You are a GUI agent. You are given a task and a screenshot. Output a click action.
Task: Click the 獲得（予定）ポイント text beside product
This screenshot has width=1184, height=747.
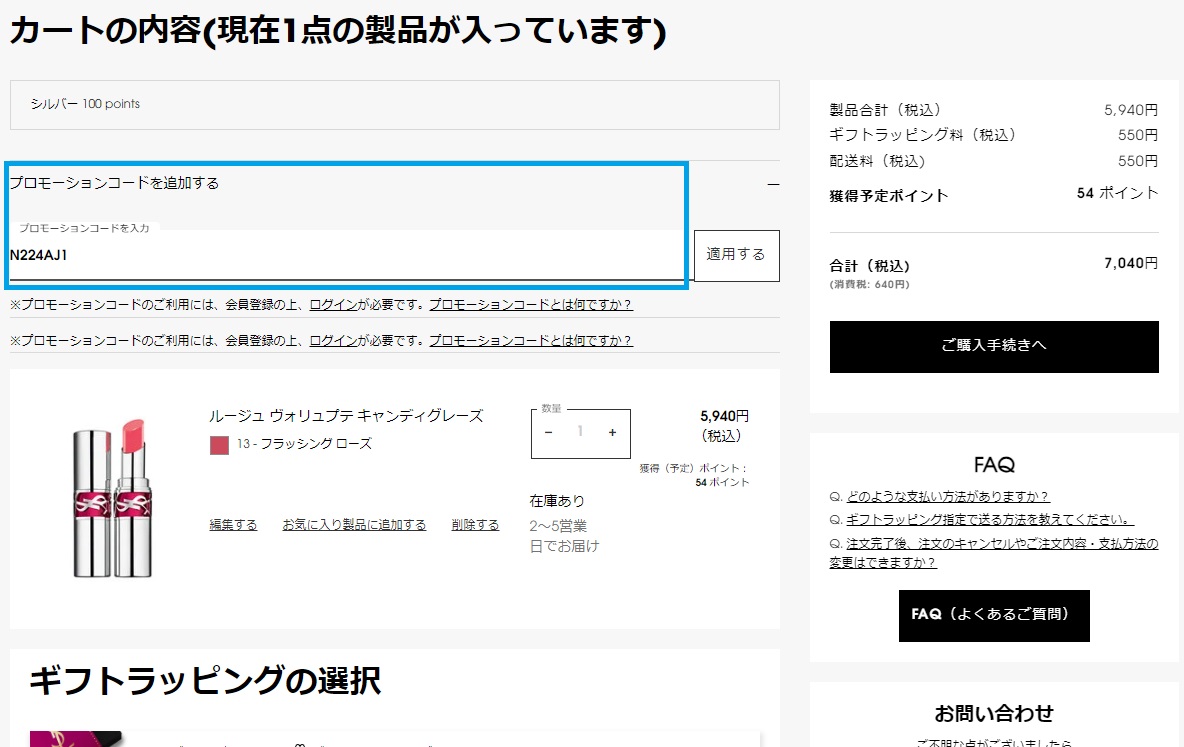tap(694, 475)
